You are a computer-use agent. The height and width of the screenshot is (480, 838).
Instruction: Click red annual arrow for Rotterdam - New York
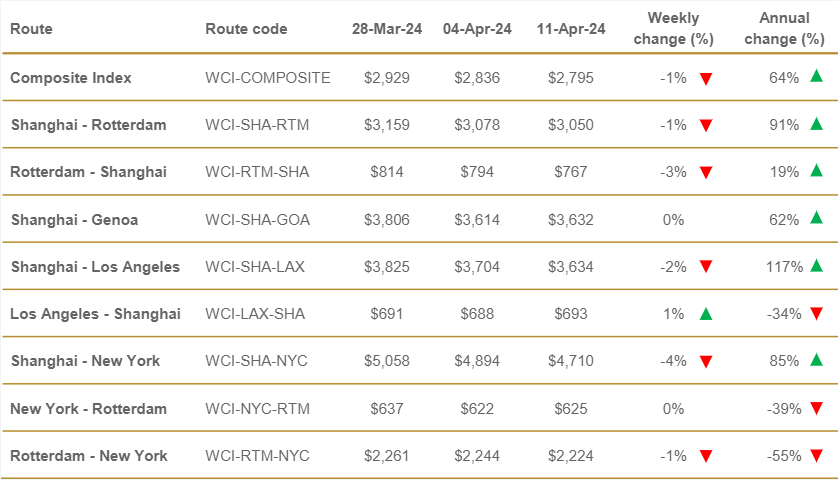(x=816, y=456)
